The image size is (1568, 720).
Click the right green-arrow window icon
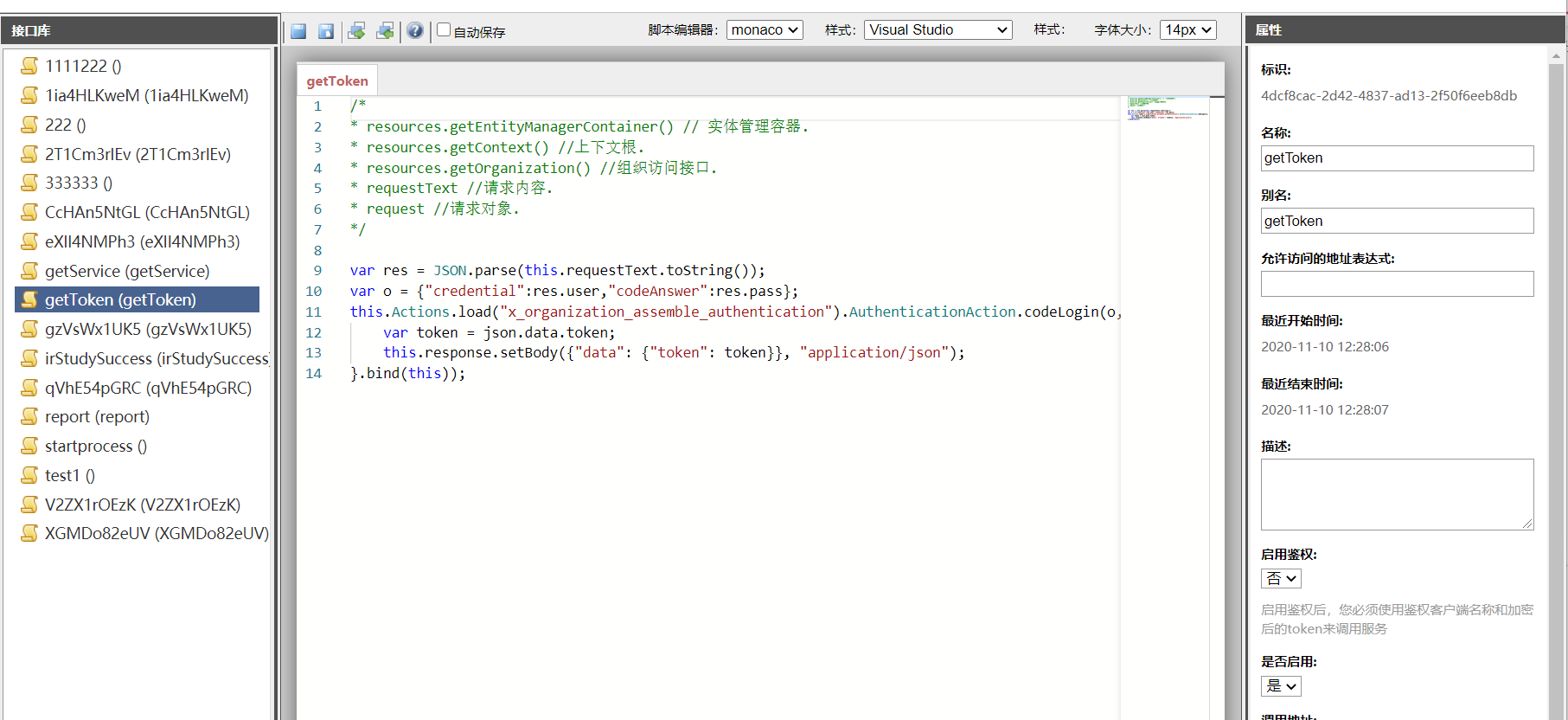point(385,31)
